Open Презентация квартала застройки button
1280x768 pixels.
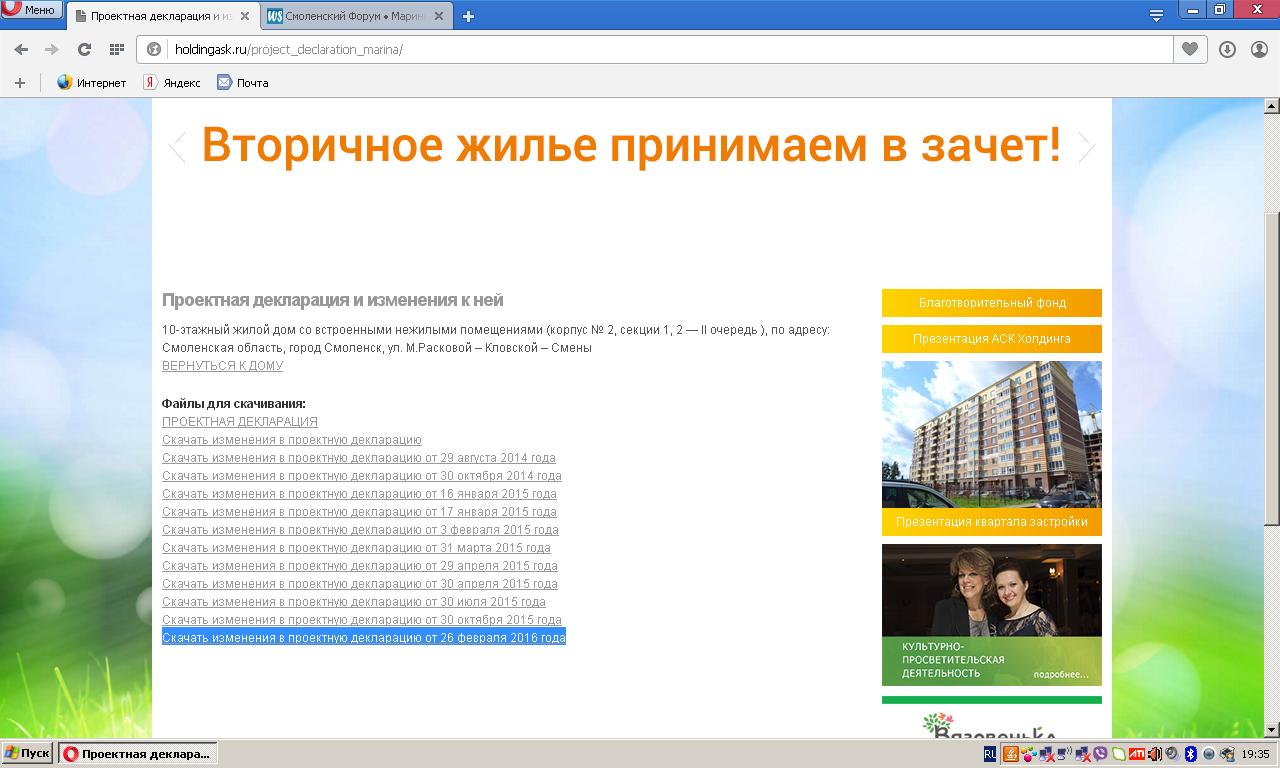point(992,522)
